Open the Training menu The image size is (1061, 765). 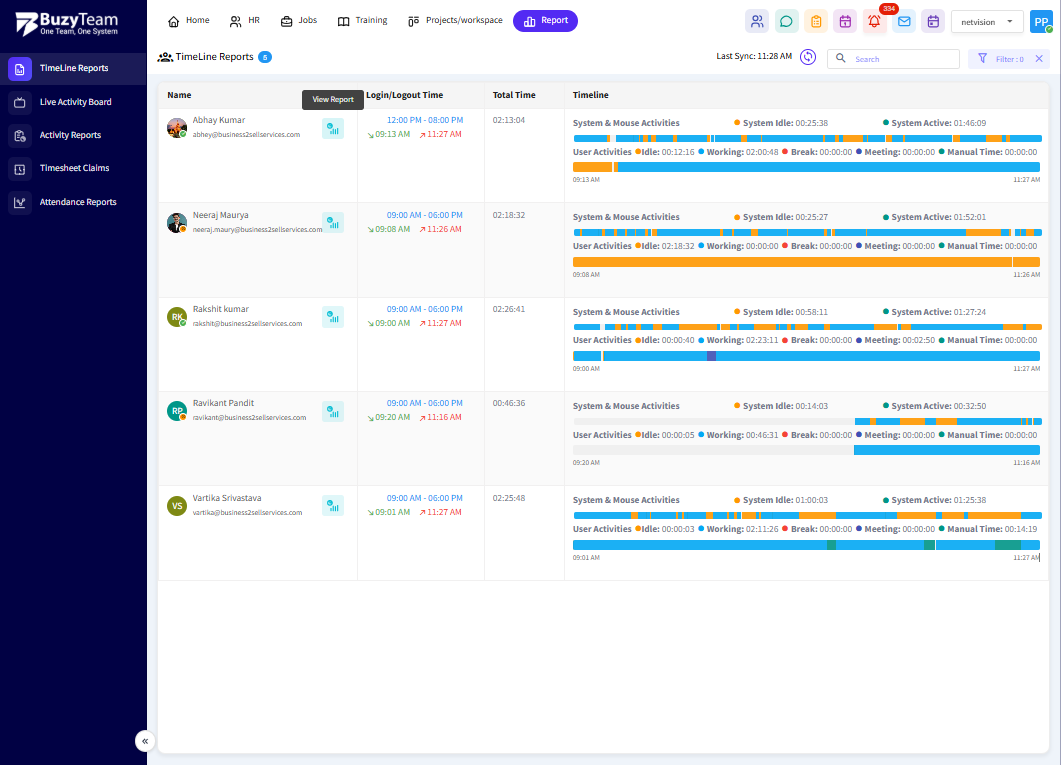coord(362,20)
